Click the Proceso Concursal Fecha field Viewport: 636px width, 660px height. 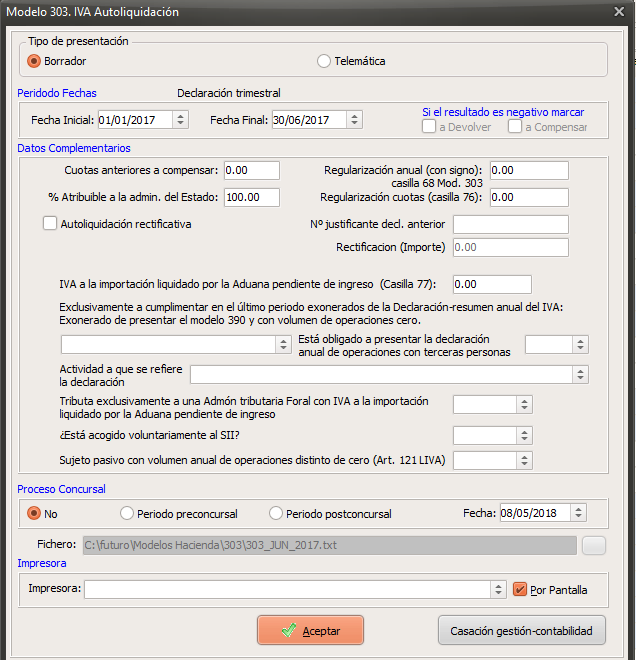[535, 513]
